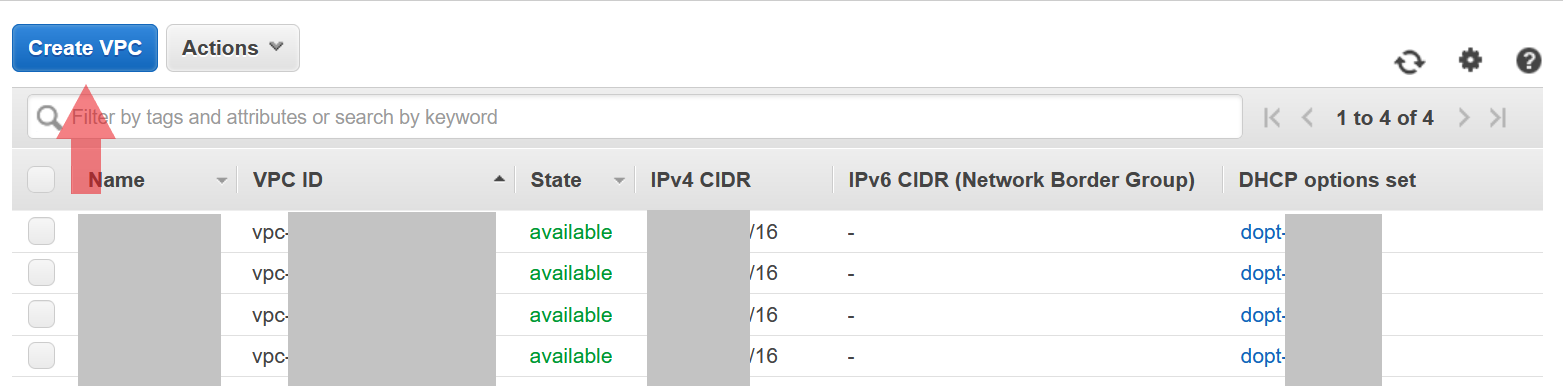Check the fourth VPC row checkbox

(x=41, y=355)
